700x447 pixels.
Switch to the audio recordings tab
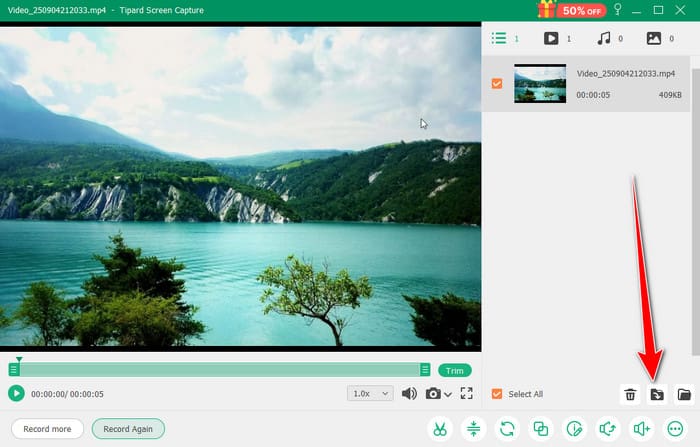603,39
